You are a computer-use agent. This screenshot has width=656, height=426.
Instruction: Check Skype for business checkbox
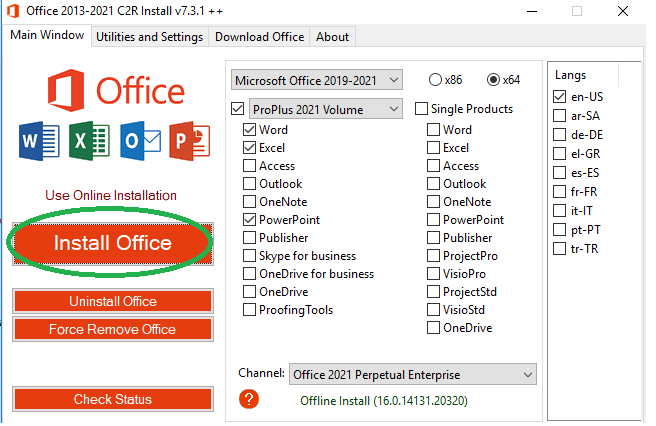(x=249, y=256)
